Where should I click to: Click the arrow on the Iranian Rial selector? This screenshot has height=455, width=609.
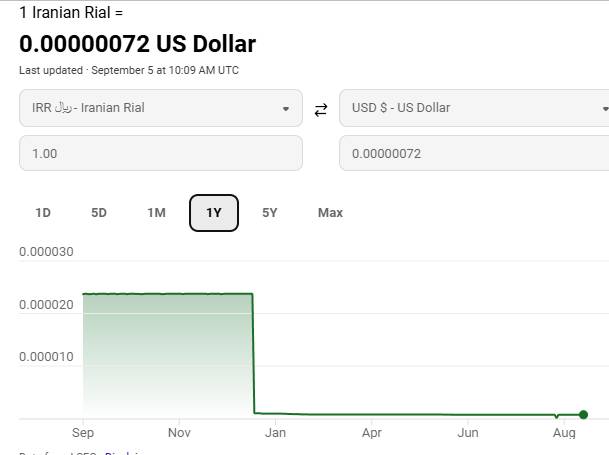click(x=285, y=109)
